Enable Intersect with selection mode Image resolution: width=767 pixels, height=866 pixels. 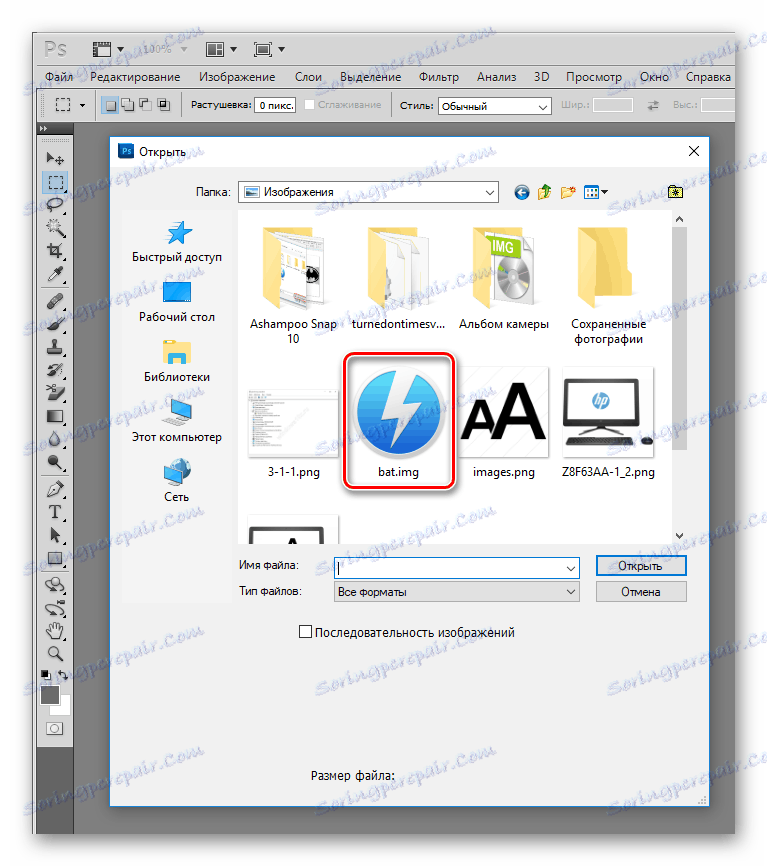(x=163, y=105)
